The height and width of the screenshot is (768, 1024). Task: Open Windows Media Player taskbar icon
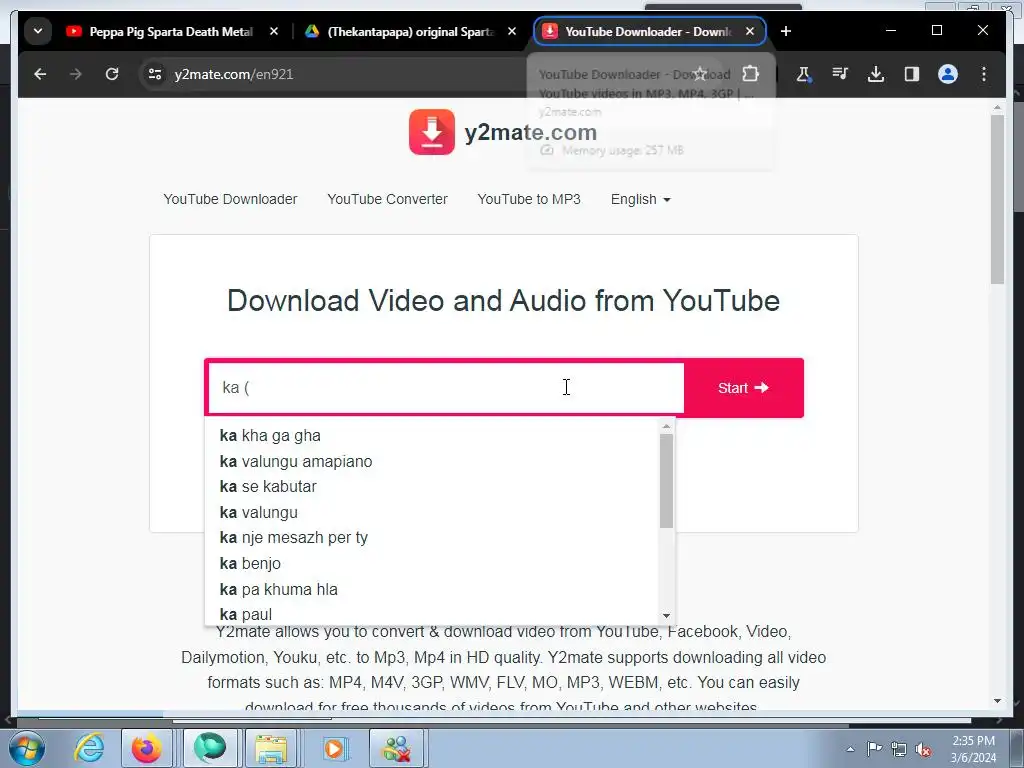pyautogui.click(x=334, y=748)
